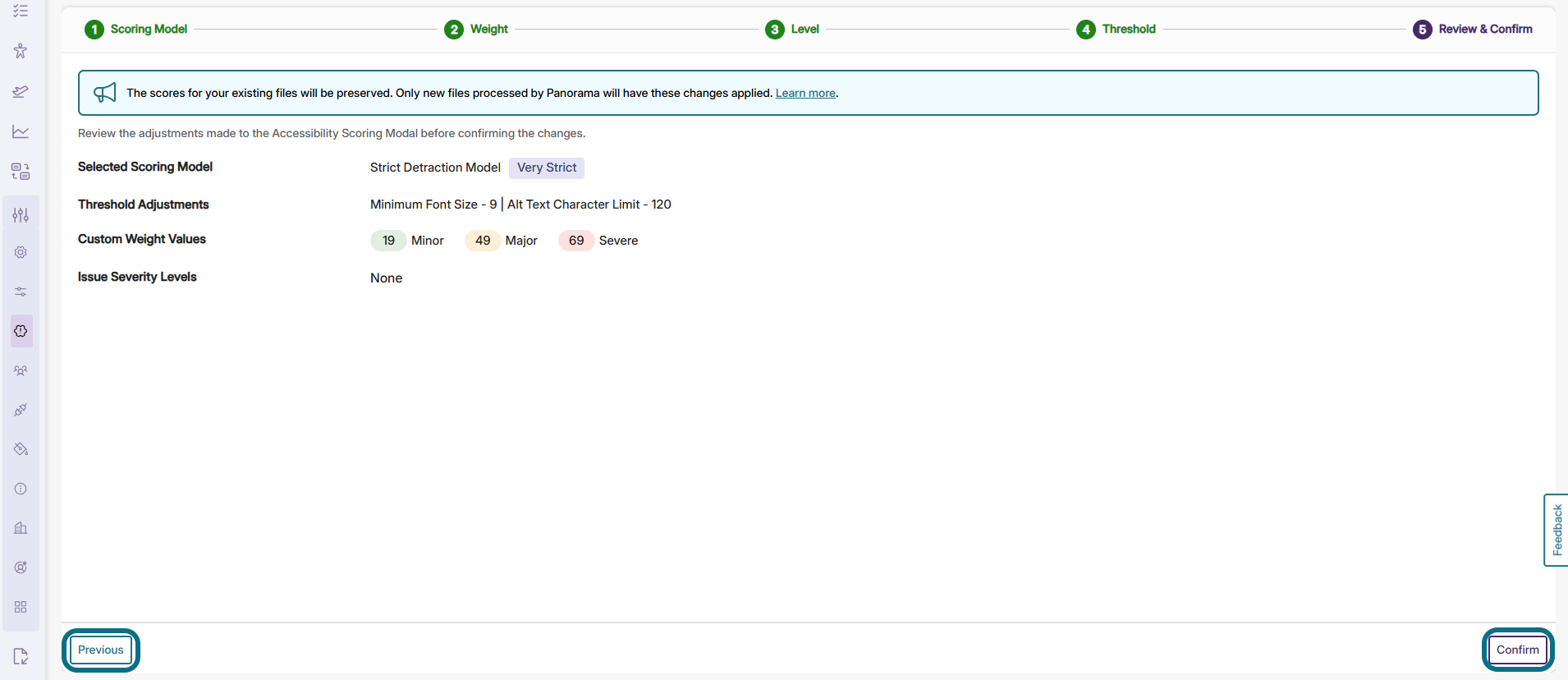Select the highlighted alert badge scoring icon

(x=21, y=331)
